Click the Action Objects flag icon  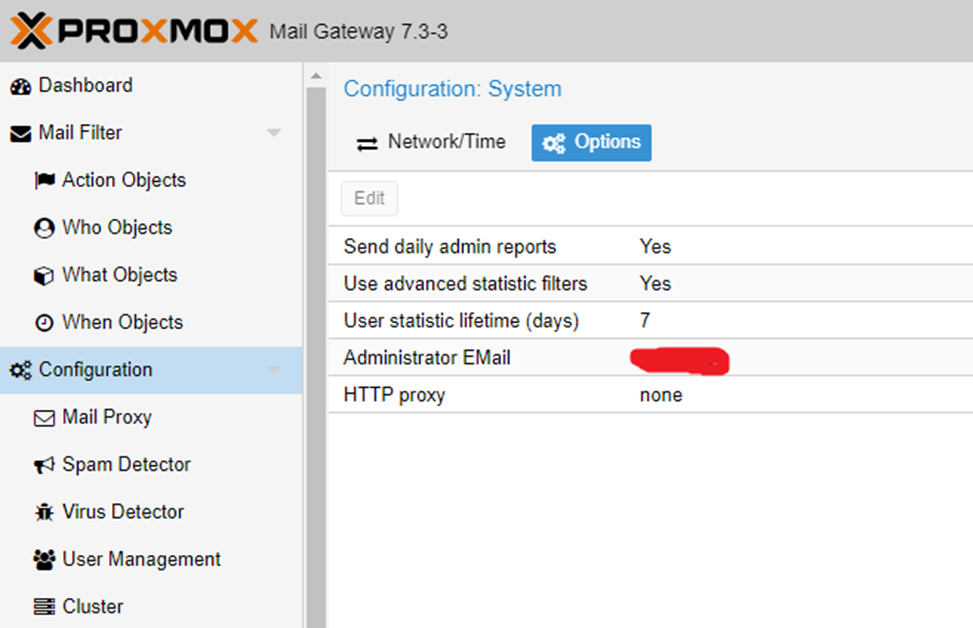coord(44,181)
